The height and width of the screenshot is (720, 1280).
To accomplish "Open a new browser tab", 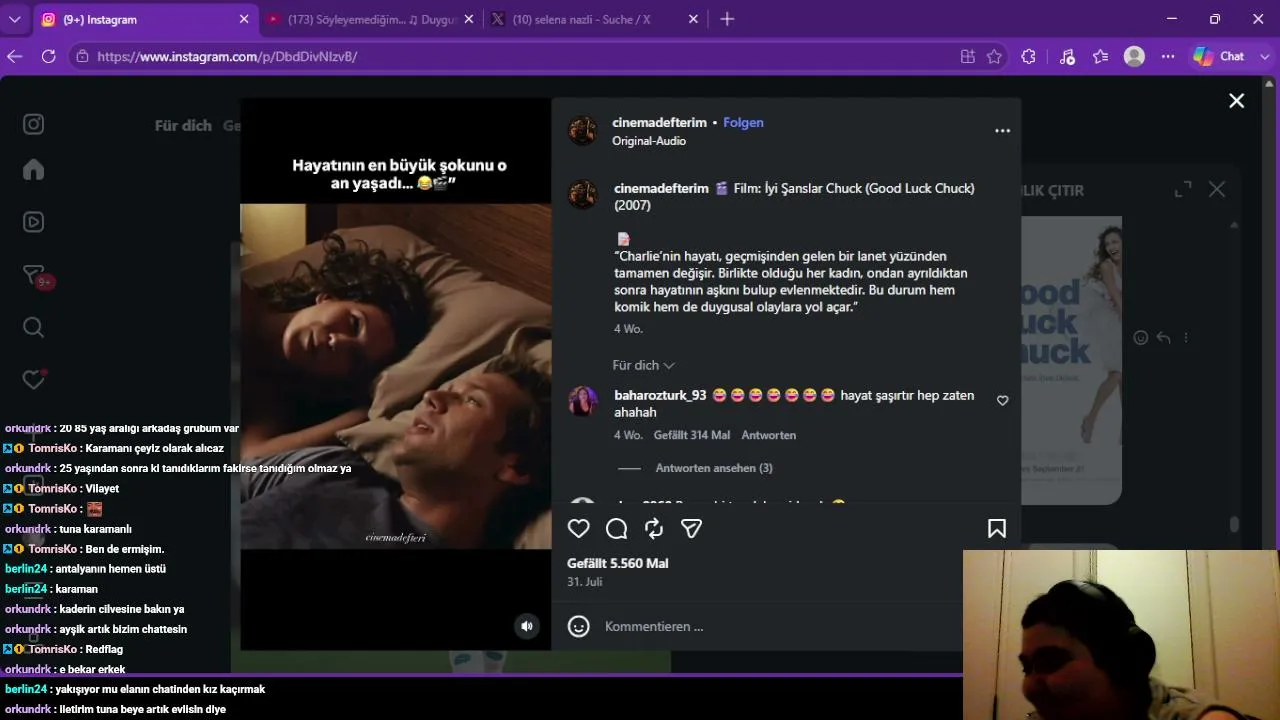I will coord(727,19).
